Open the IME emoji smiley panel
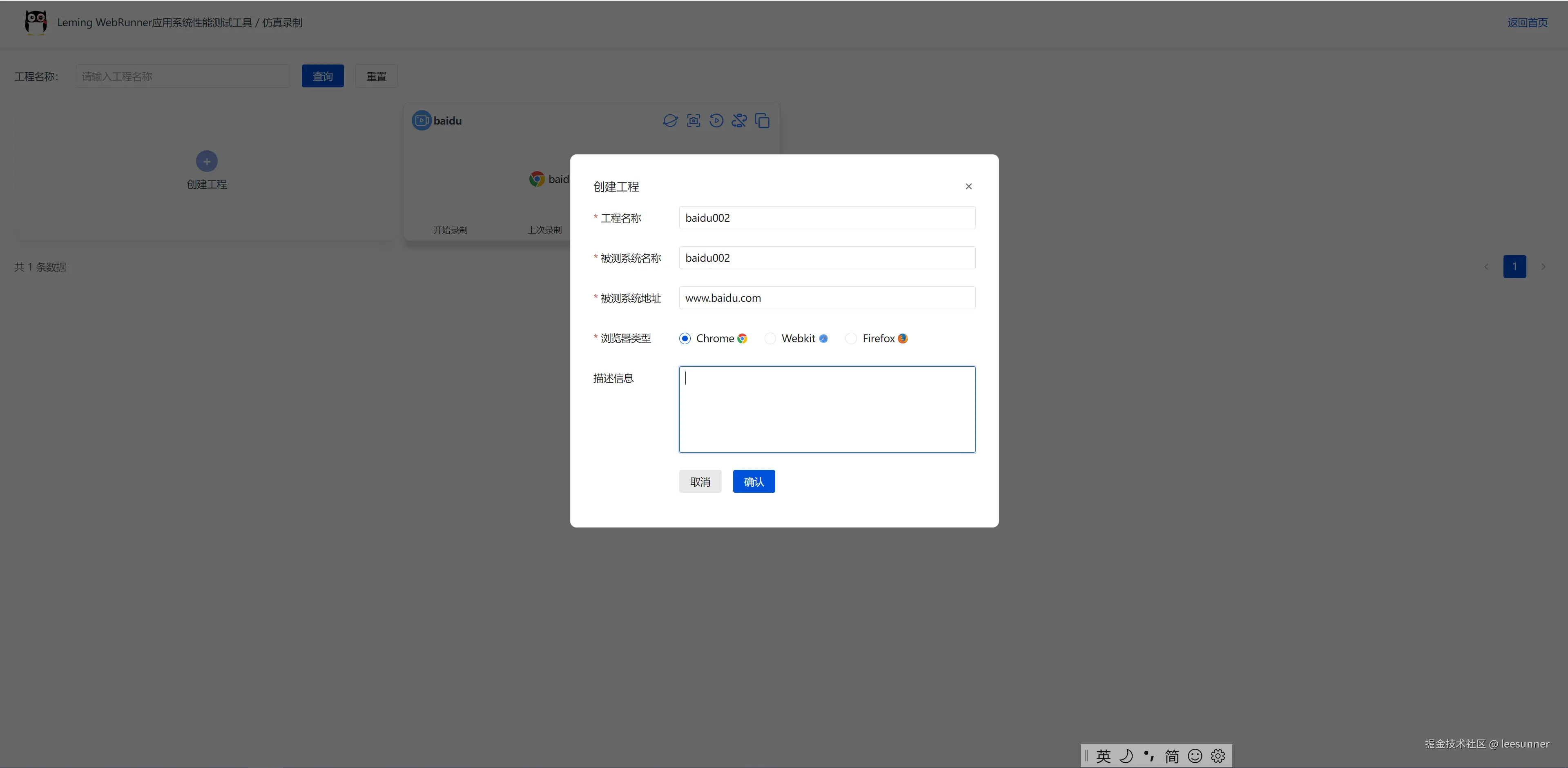Viewport: 1568px width, 768px height. [1195, 756]
